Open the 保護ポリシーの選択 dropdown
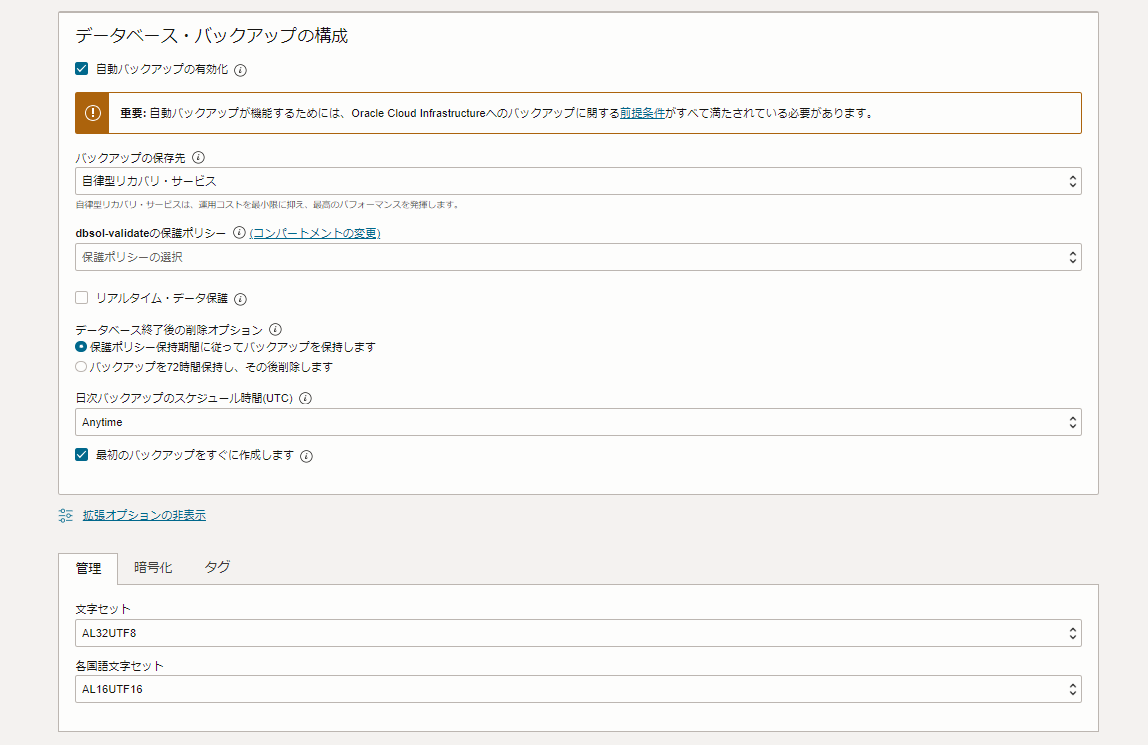This screenshot has height=745, width=1148. click(577, 257)
